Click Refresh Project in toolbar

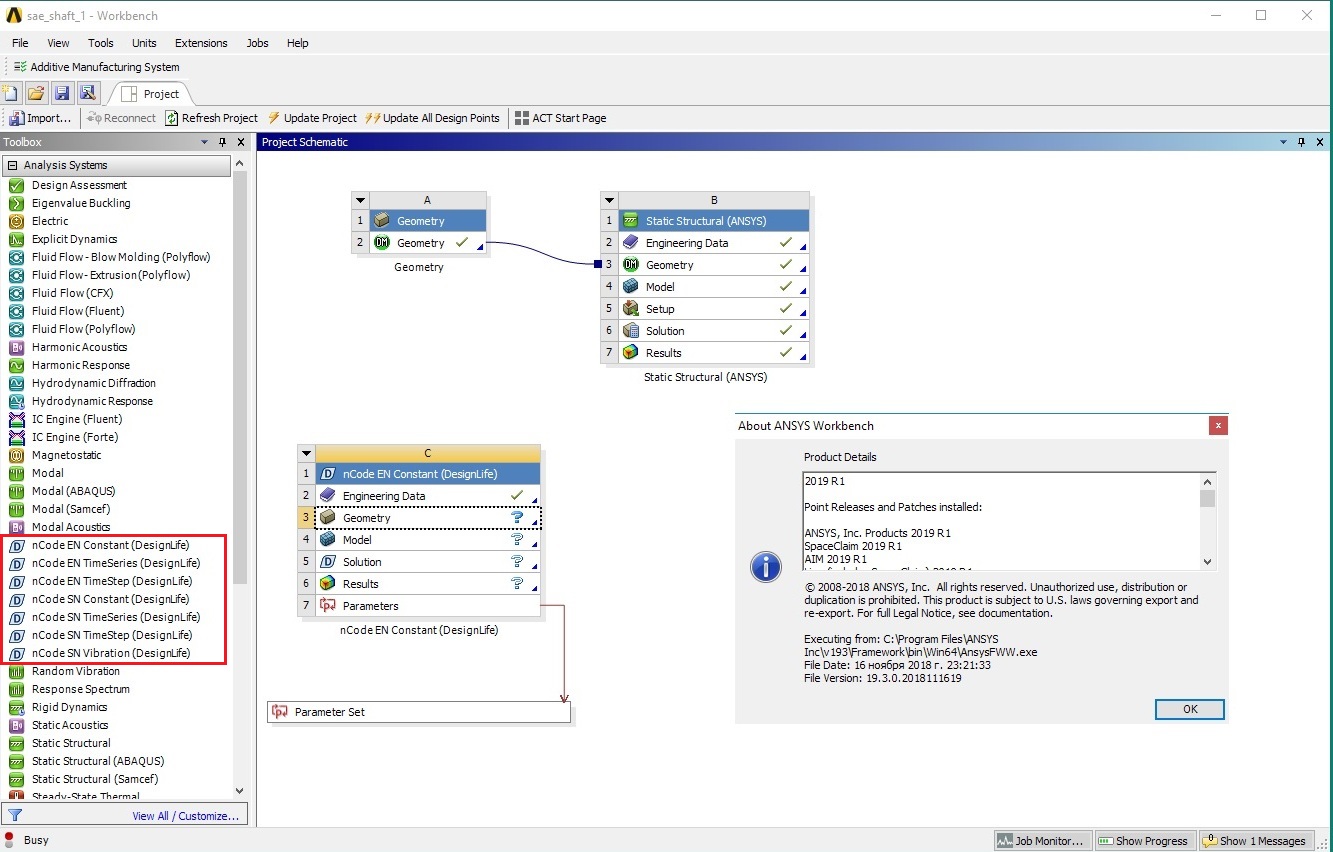pyautogui.click(x=211, y=118)
